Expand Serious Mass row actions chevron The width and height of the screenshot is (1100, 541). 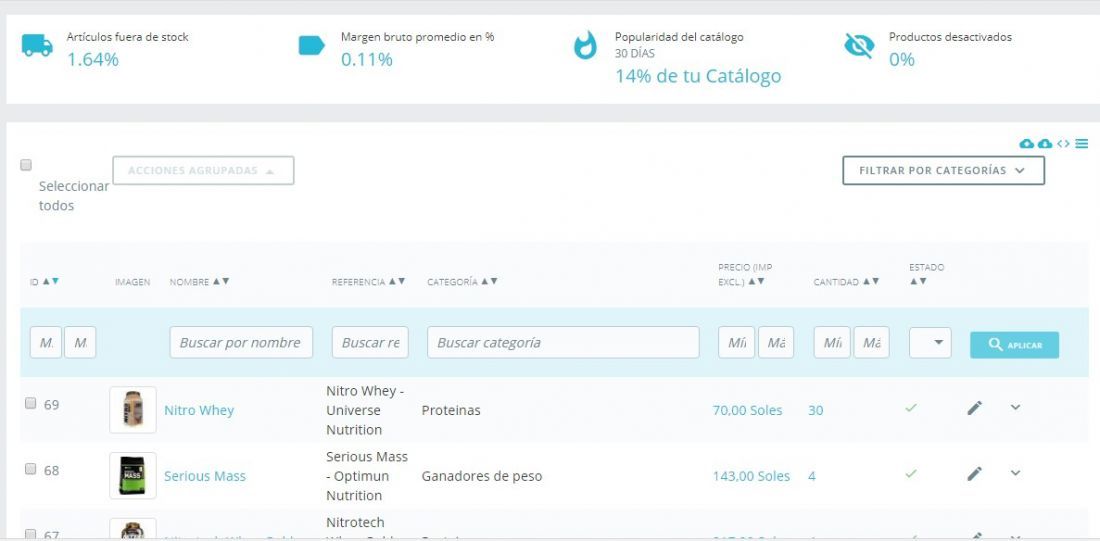(x=1015, y=473)
